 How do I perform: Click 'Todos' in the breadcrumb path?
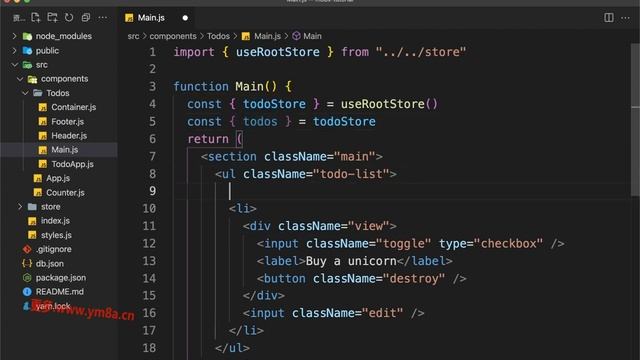pos(218,36)
